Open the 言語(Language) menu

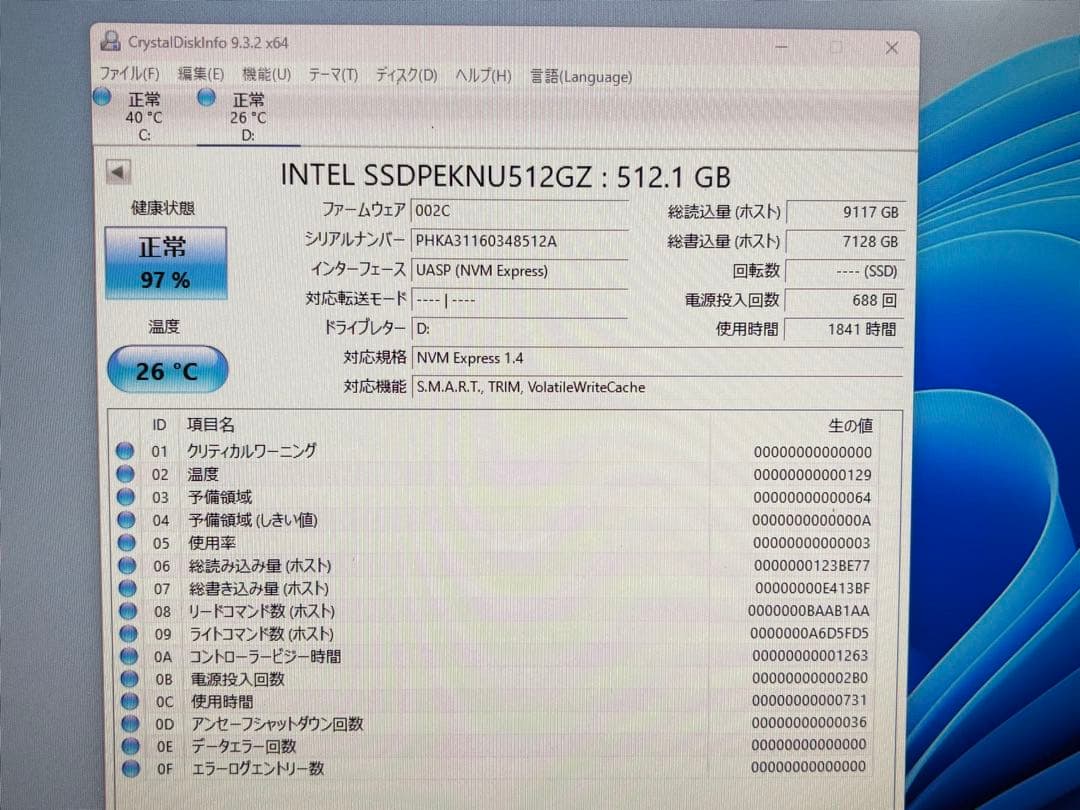[581, 76]
